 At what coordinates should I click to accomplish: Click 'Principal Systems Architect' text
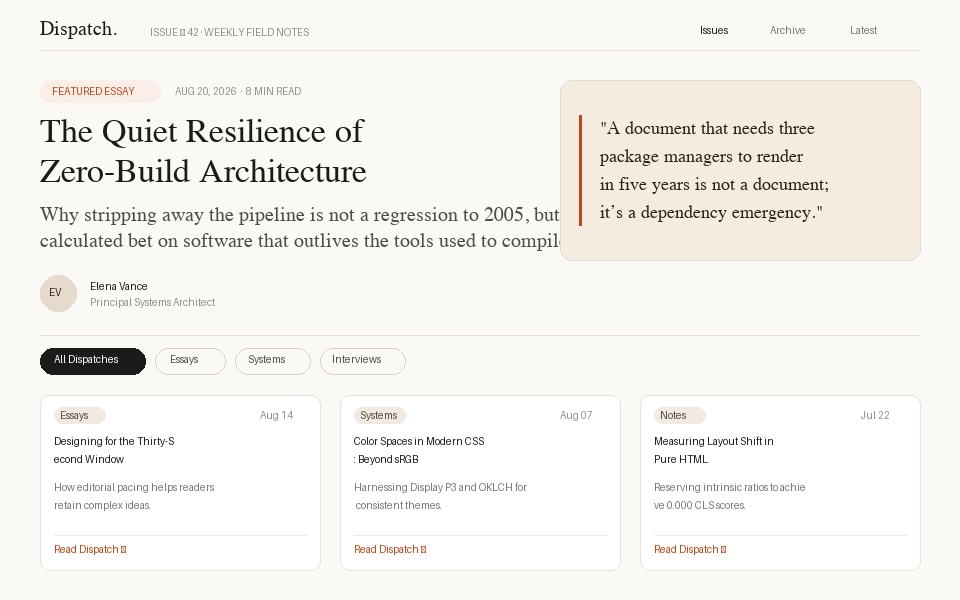click(152, 302)
